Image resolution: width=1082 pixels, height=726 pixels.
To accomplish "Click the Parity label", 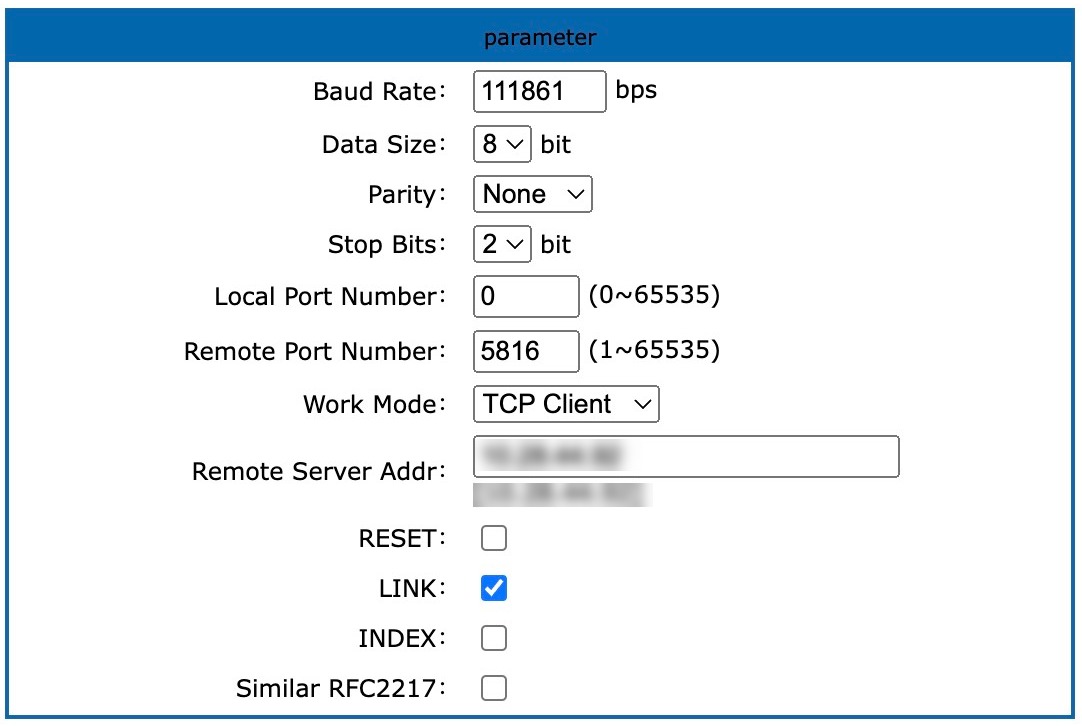I will click(x=407, y=195).
